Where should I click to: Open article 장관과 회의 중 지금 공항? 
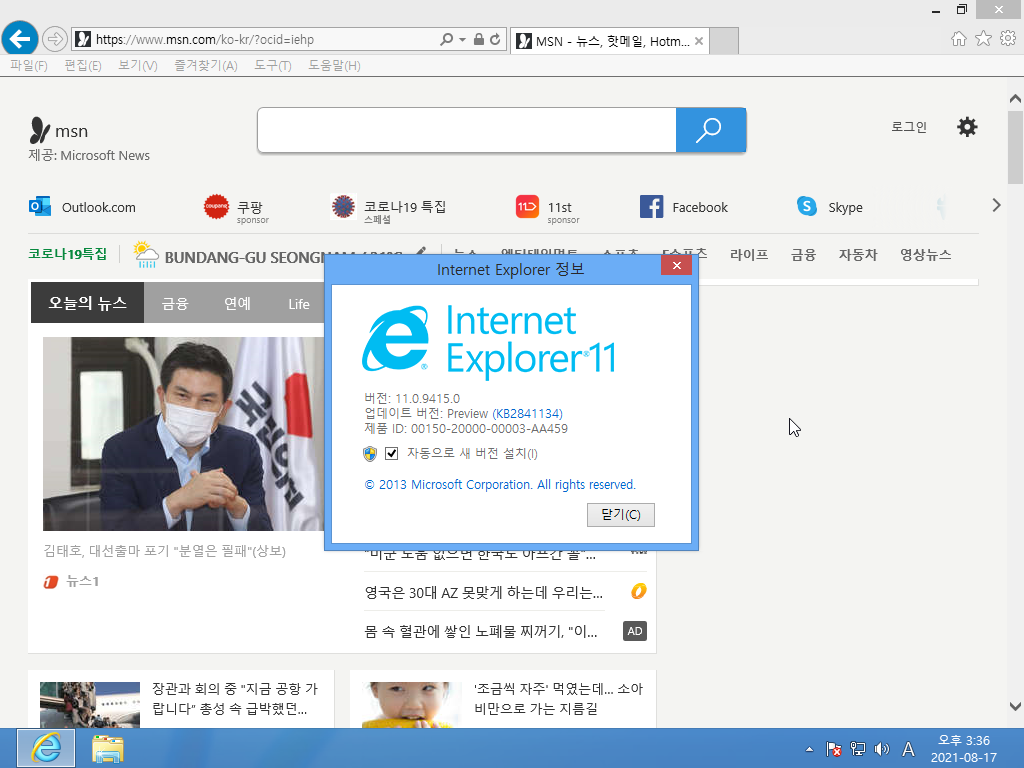click(x=235, y=698)
